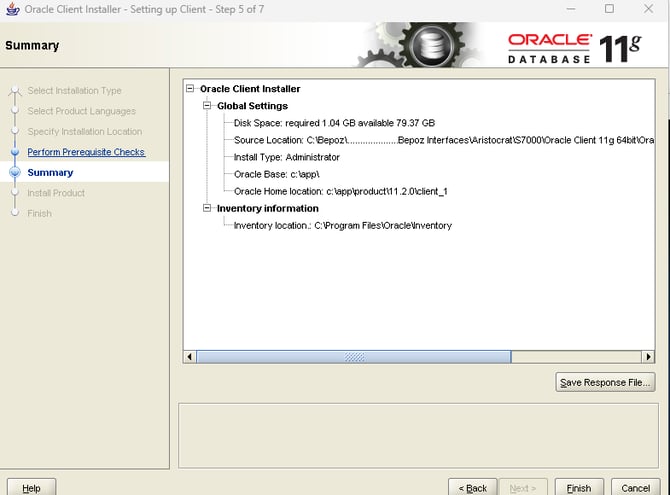
Task: Click the horizontal scrollbar thumb
Action: pyautogui.click(x=354, y=356)
